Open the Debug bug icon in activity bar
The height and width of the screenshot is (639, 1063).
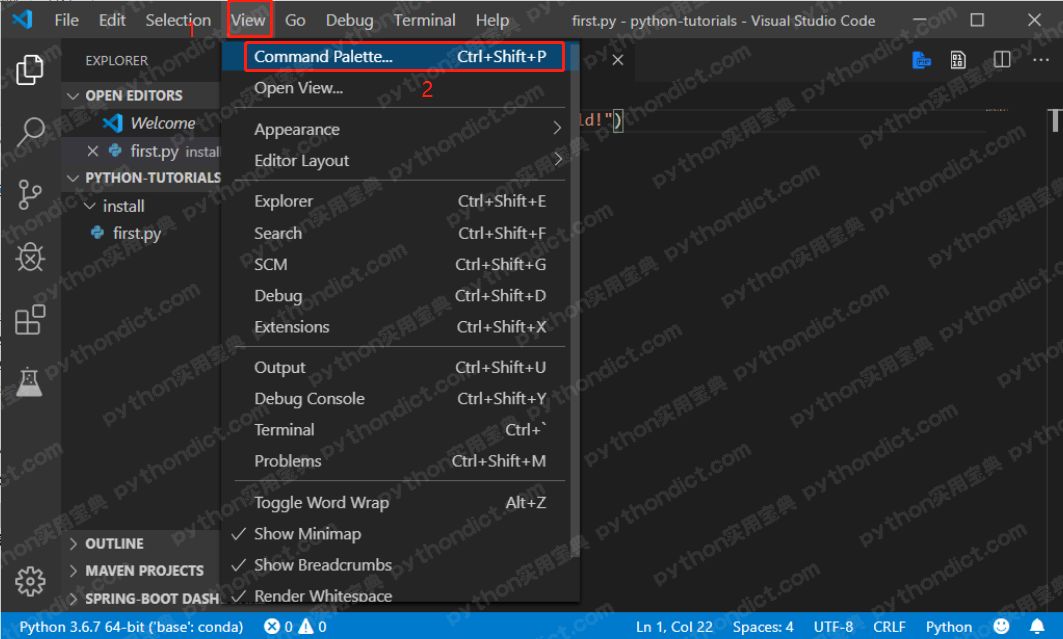point(30,257)
